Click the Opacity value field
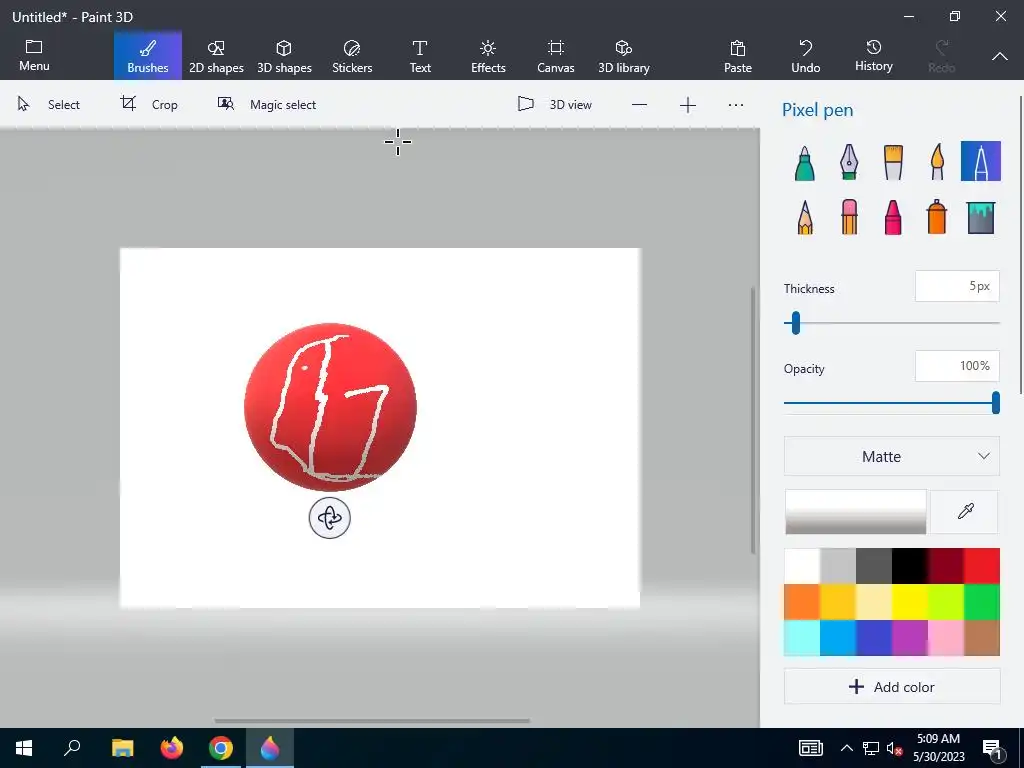Image resolution: width=1024 pixels, height=768 pixels. [957, 366]
